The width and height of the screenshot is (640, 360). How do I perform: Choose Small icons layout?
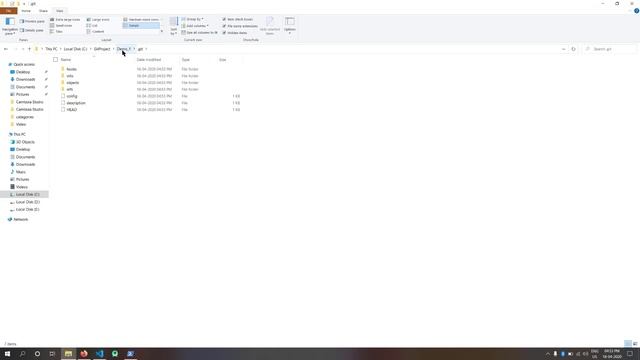click(x=61, y=25)
